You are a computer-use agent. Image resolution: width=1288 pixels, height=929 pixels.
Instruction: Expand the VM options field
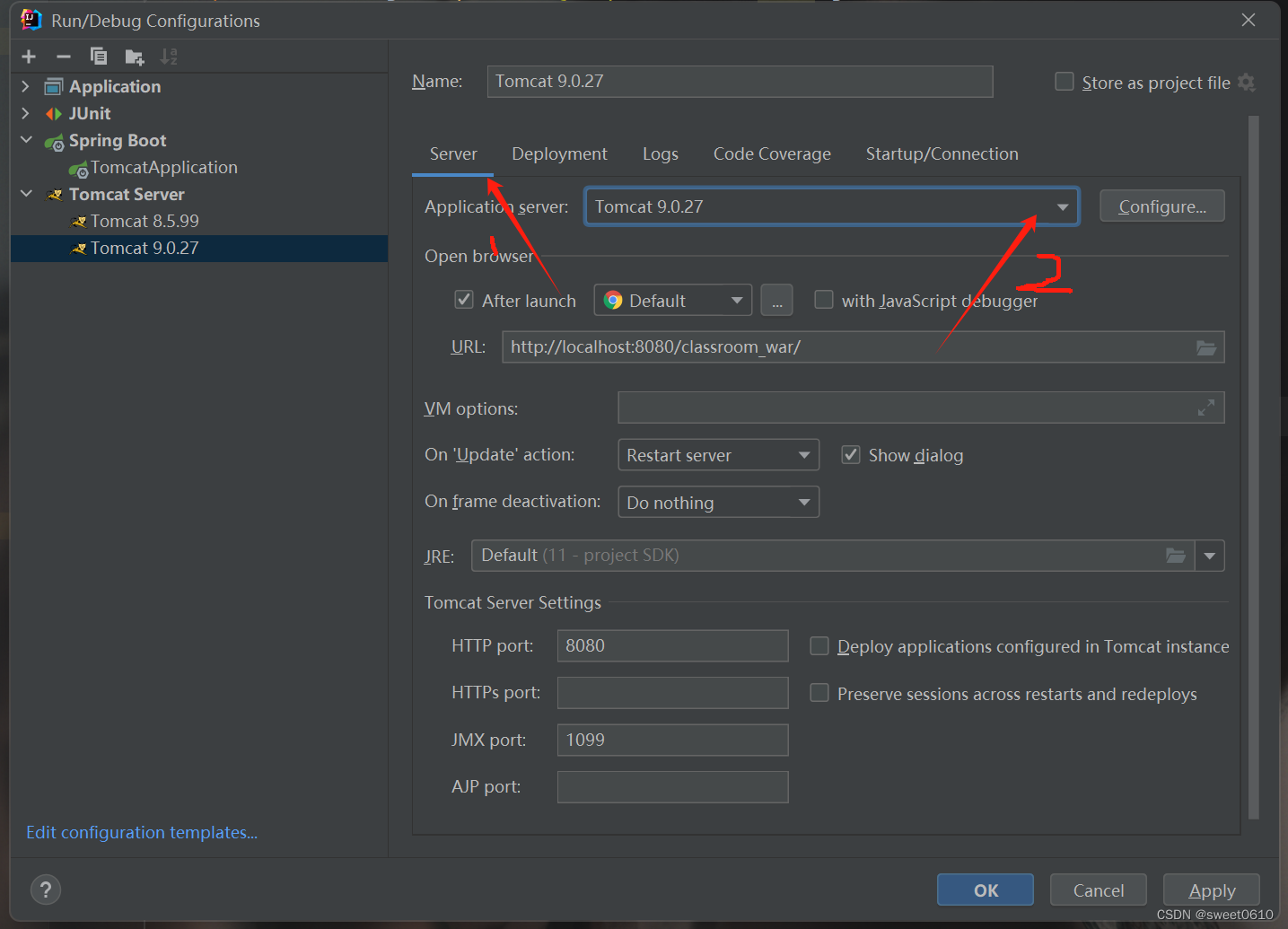point(1206,408)
